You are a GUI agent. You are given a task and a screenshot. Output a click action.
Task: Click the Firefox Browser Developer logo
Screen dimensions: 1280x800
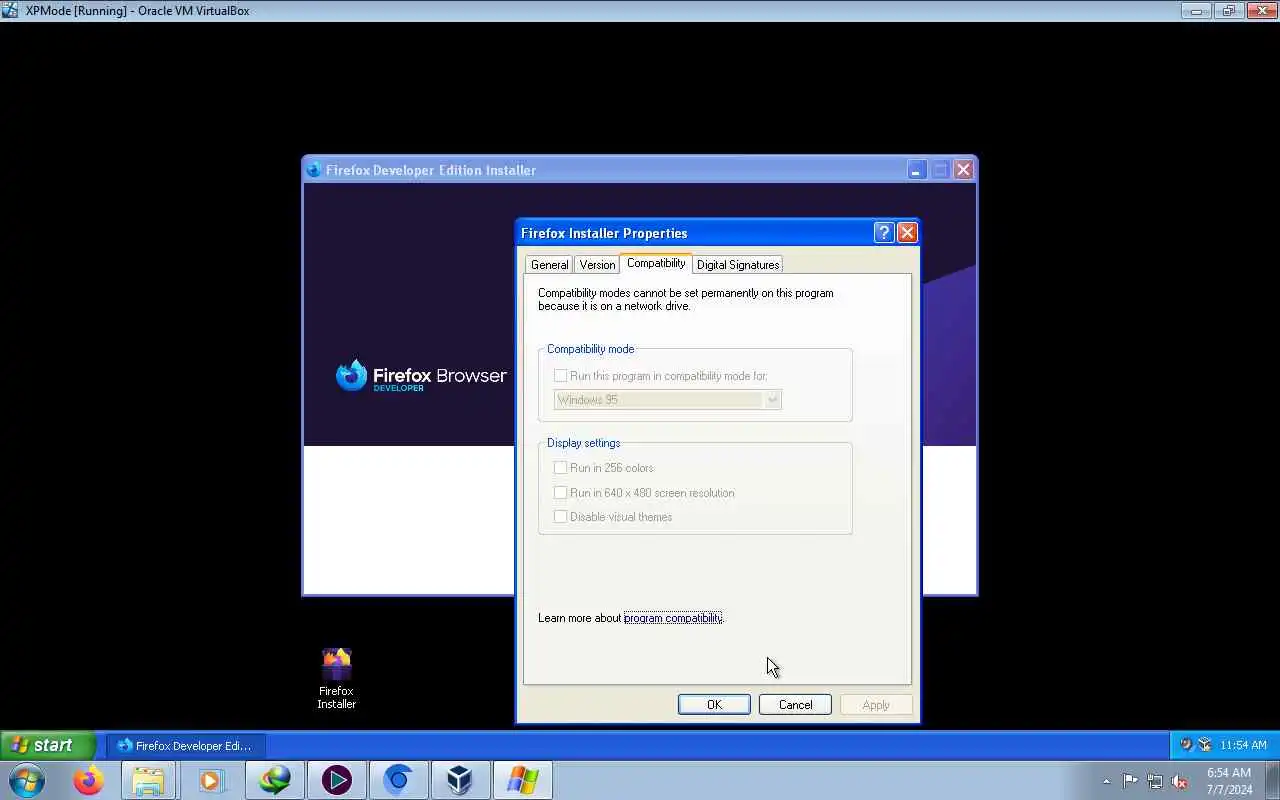coord(421,376)
